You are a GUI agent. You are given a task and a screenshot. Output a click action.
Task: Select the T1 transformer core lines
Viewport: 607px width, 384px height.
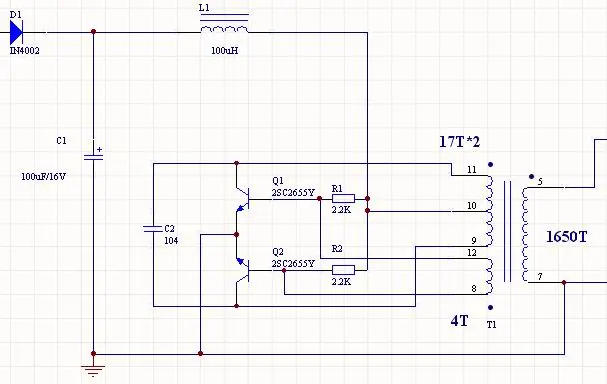pyautogui.click(x=508, y=231)
